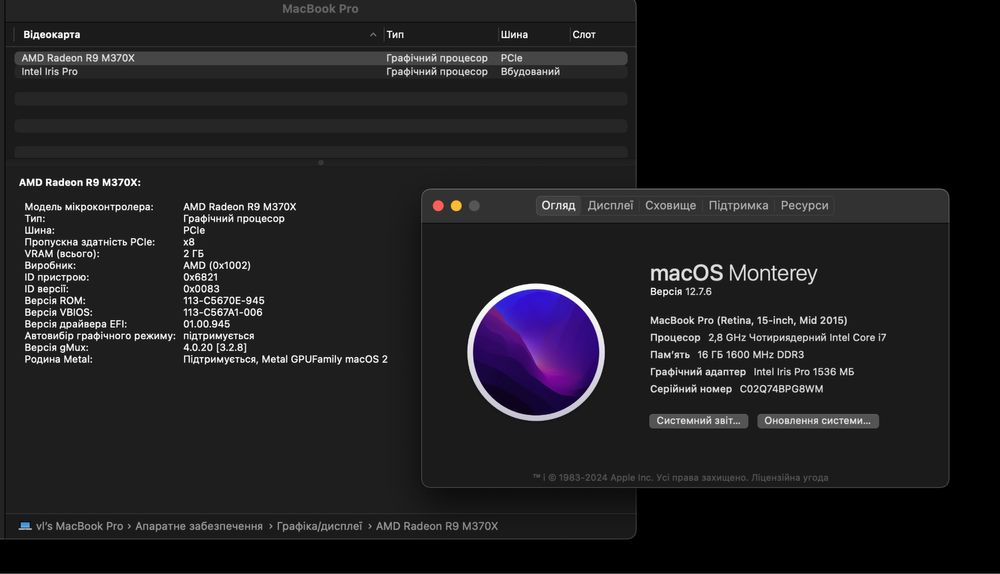Click the device ID value 0x6821
Screen dimensions: 1000x574
click(x=200, y=277)
